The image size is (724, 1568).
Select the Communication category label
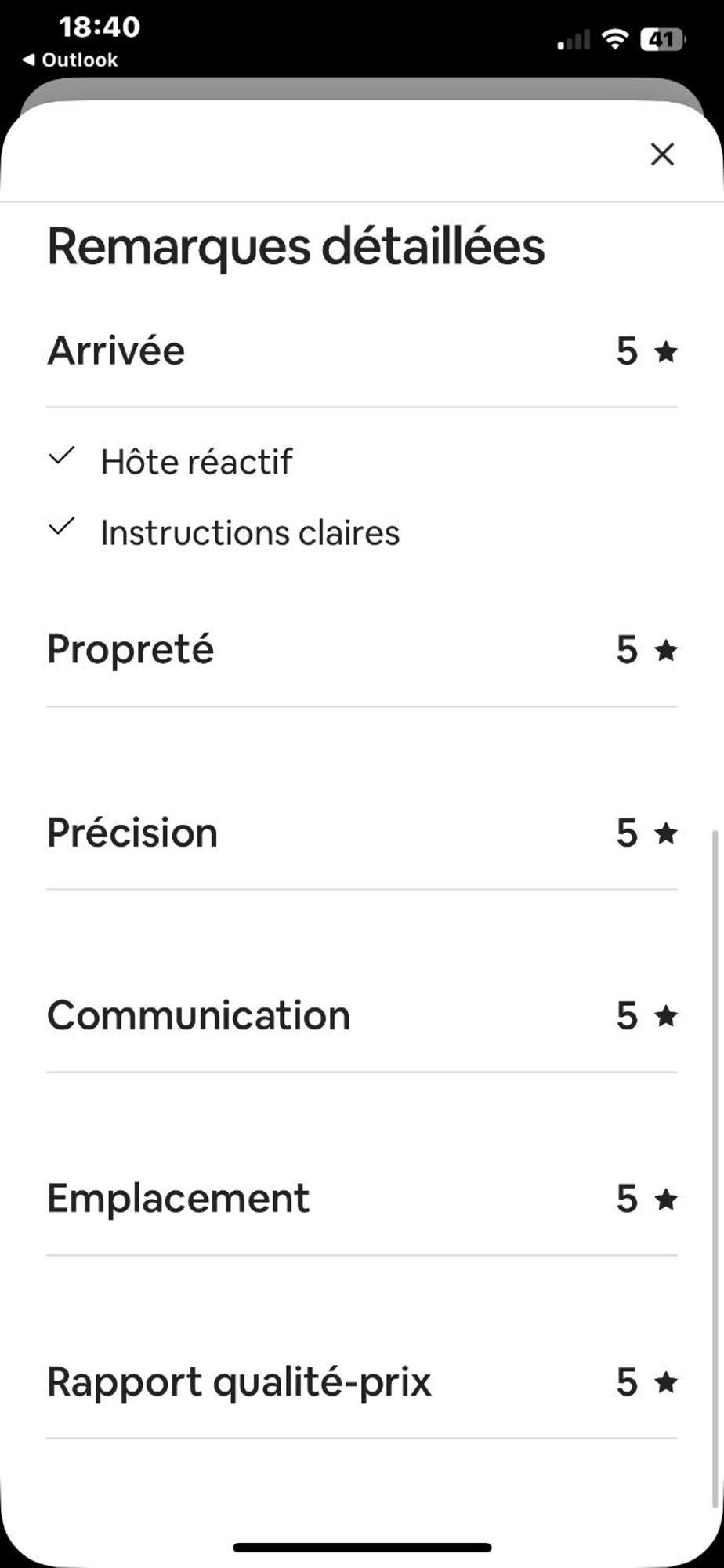coord(198,1015)
